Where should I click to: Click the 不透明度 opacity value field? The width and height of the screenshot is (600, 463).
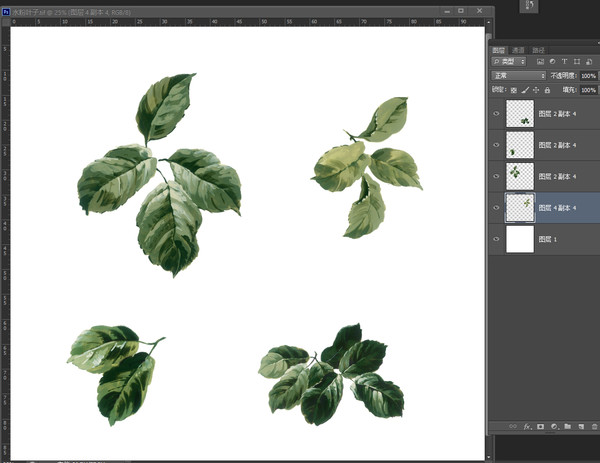point(589,76)
